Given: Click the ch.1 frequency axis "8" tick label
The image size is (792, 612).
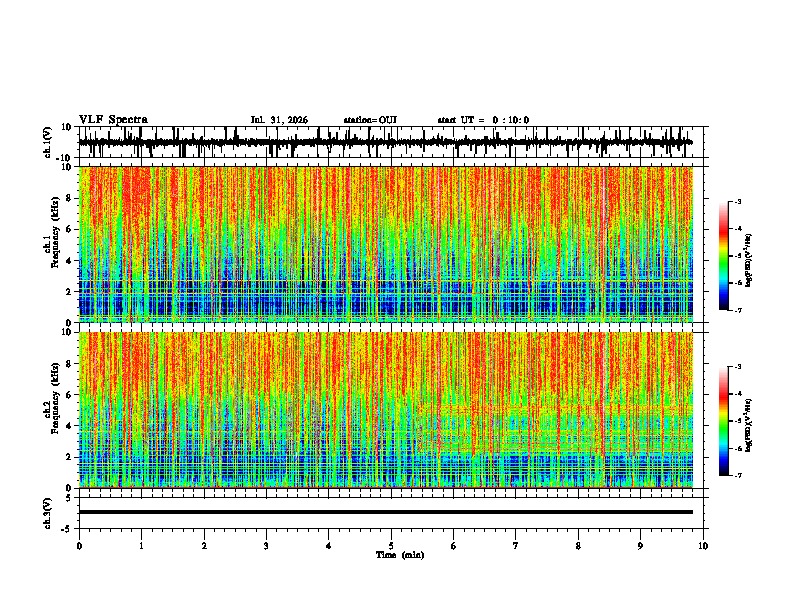Looking at the screenshot, I should click(69, 198).
